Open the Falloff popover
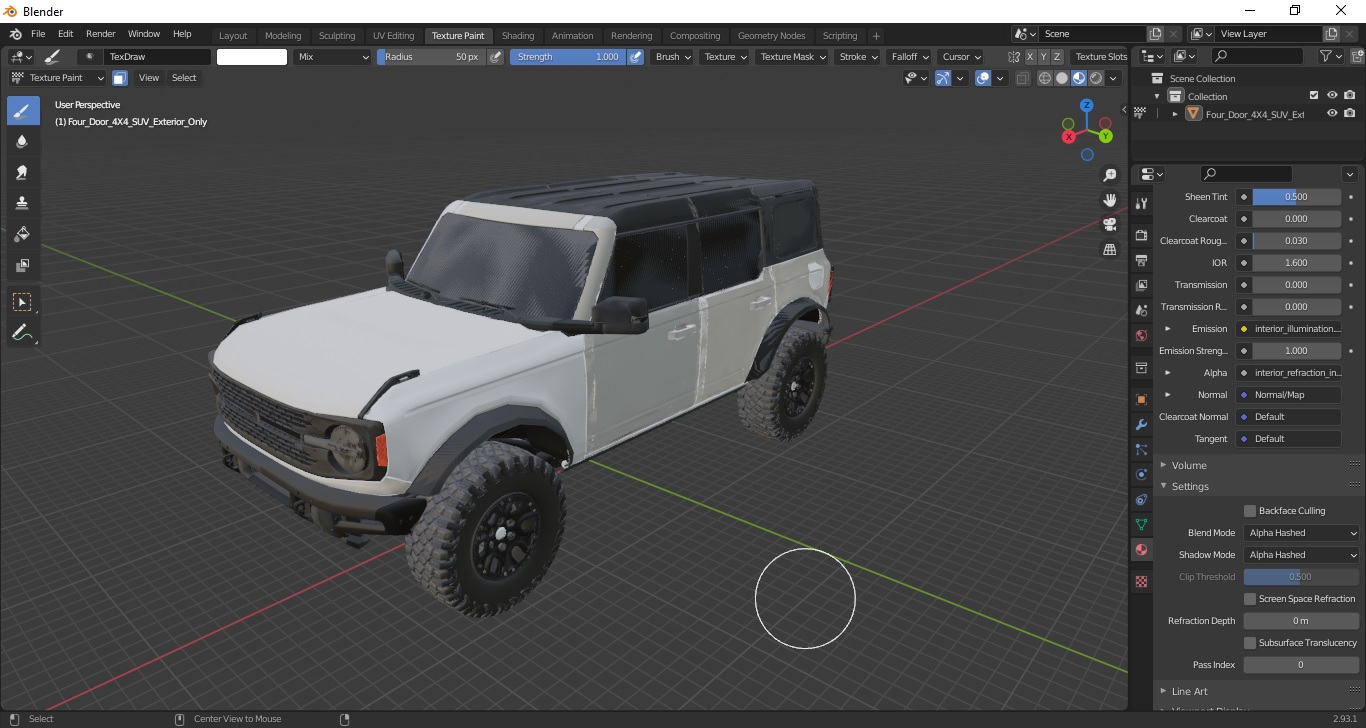 click(x=909, y=57)
